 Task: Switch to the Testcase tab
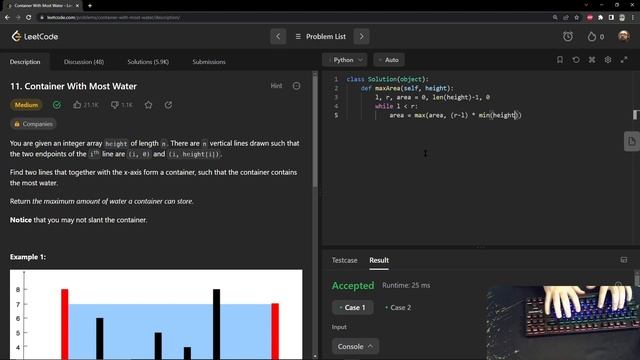tap(344, 260)
